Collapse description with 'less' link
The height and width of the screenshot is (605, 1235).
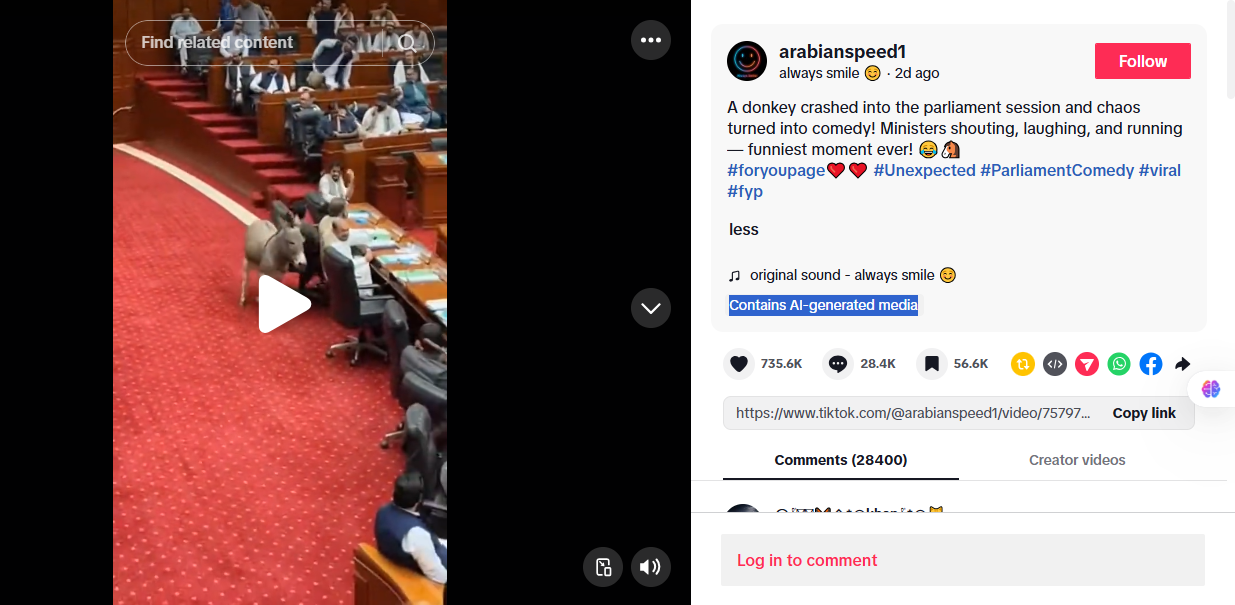coord(744,229)
